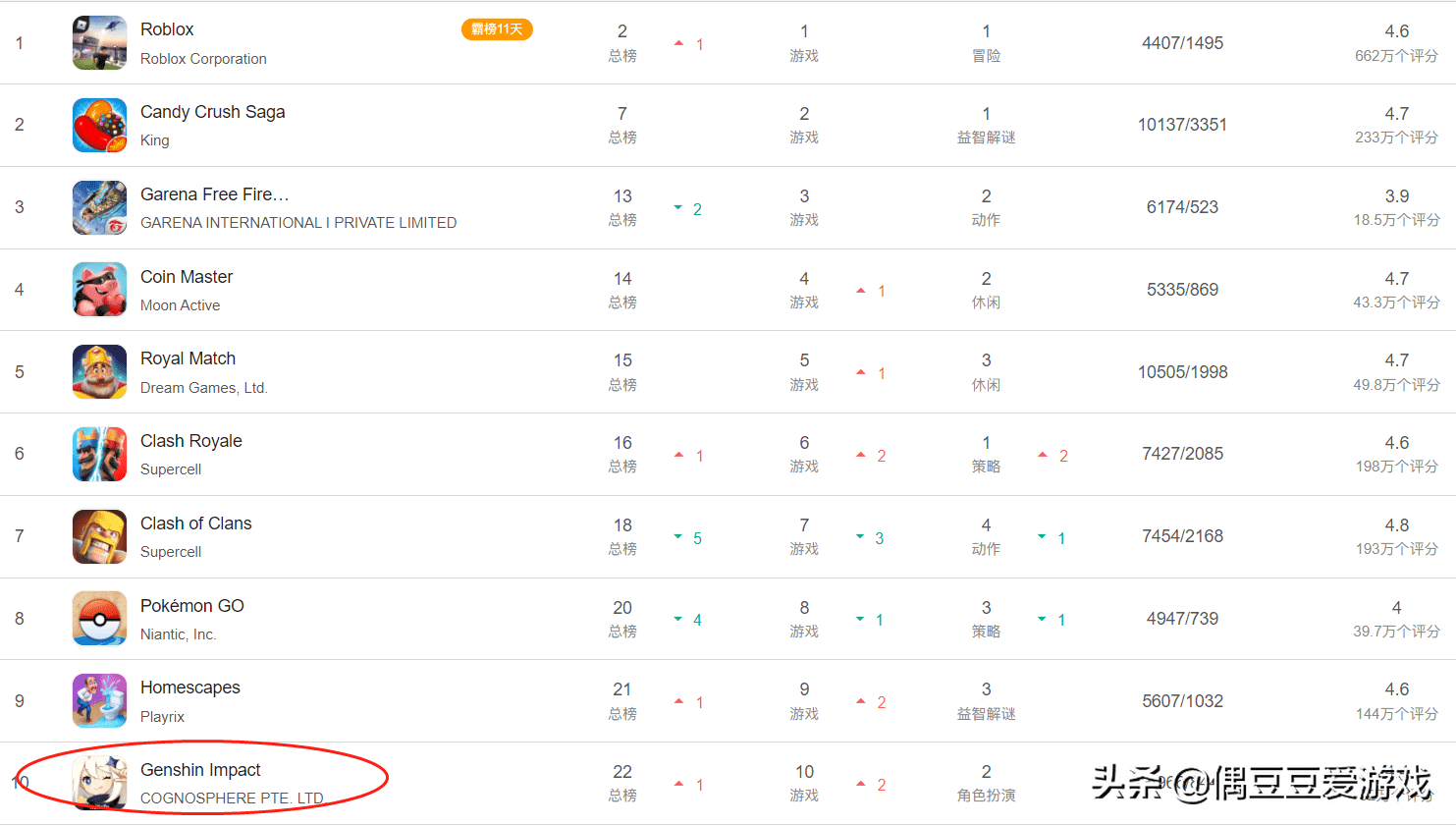The width and height of the screenshot is (1456, 826).
Task: Open the Candy Crush Saga app icon
Action: [x=99, y=125]
